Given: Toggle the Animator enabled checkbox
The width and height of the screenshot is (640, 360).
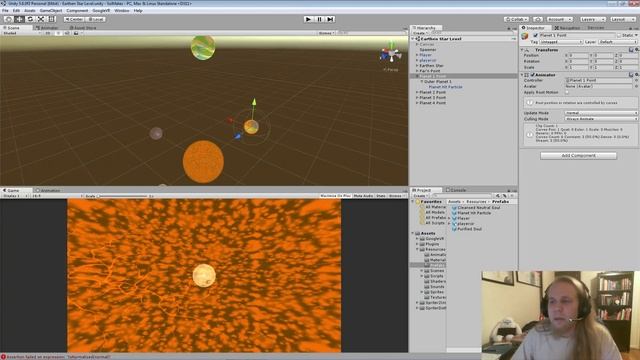Looking at the screenshot, I should (533, 75).
